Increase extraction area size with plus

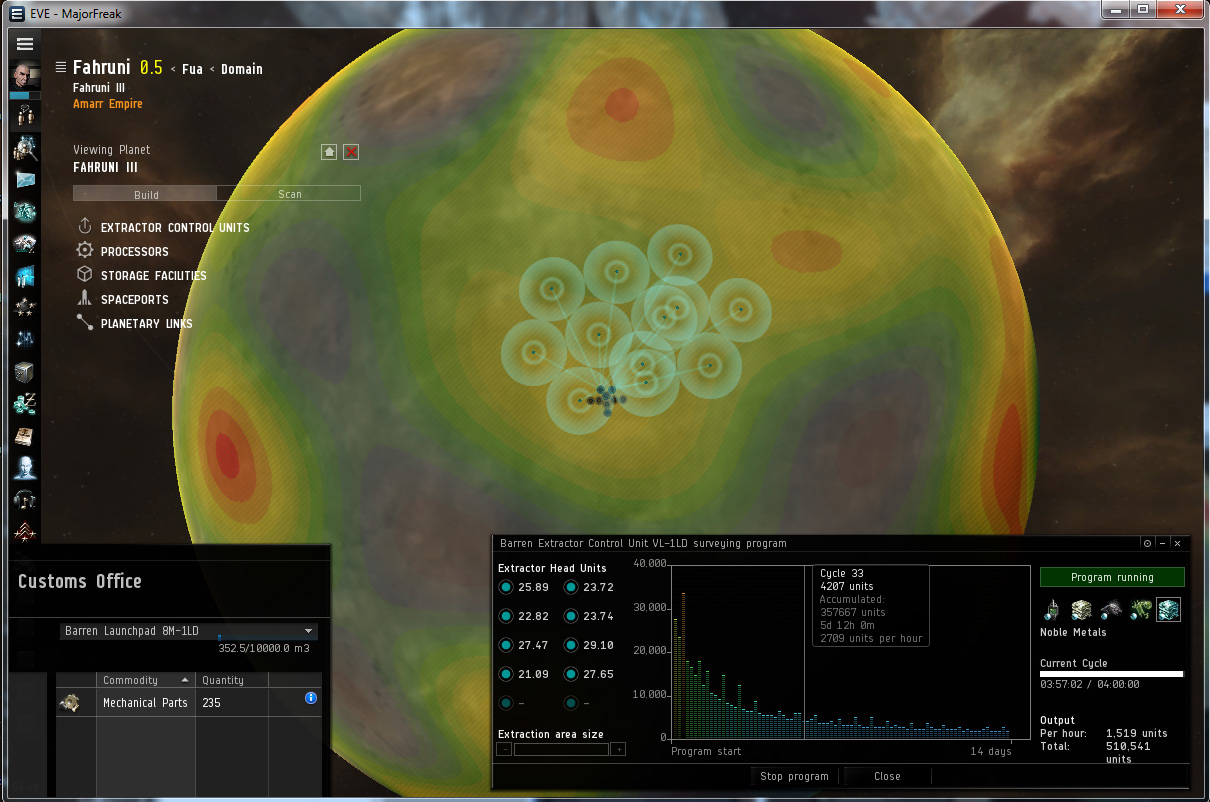coord(618,749)
